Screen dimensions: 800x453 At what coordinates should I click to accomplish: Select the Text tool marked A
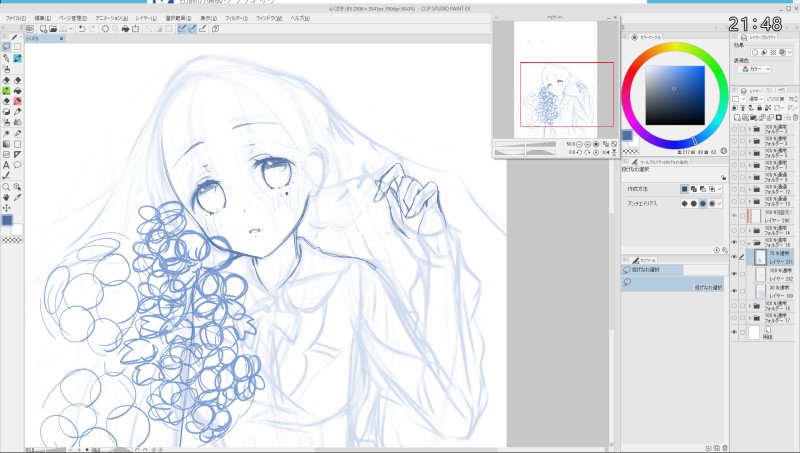tap(6, 165)
